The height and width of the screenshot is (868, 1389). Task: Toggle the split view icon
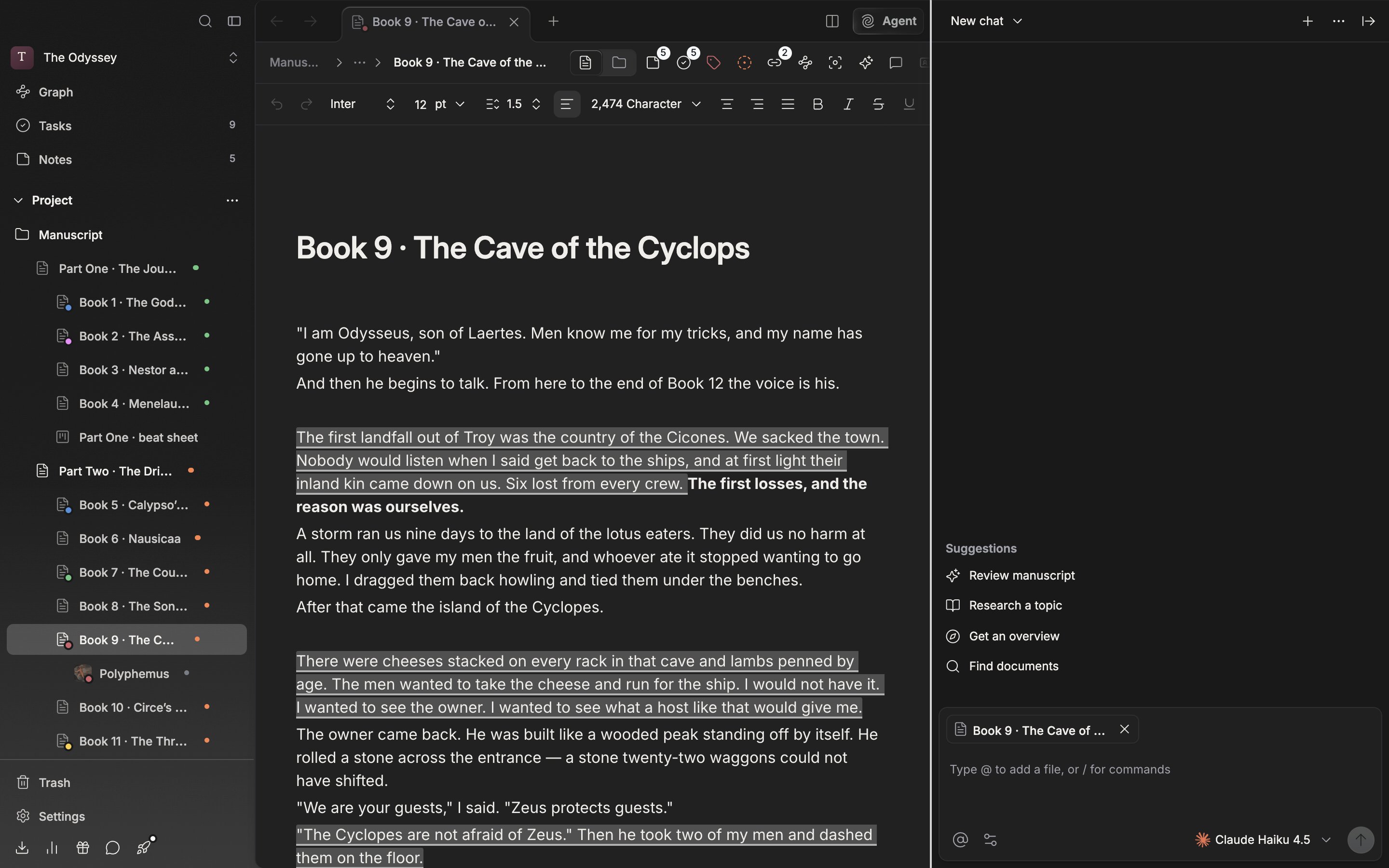tap(832, 21)
